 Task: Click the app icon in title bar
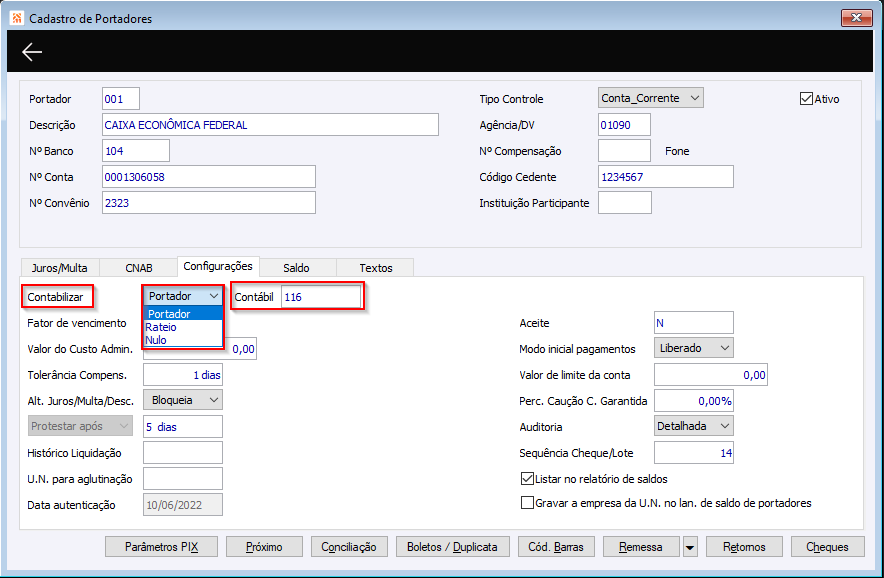tap(16, 18)
